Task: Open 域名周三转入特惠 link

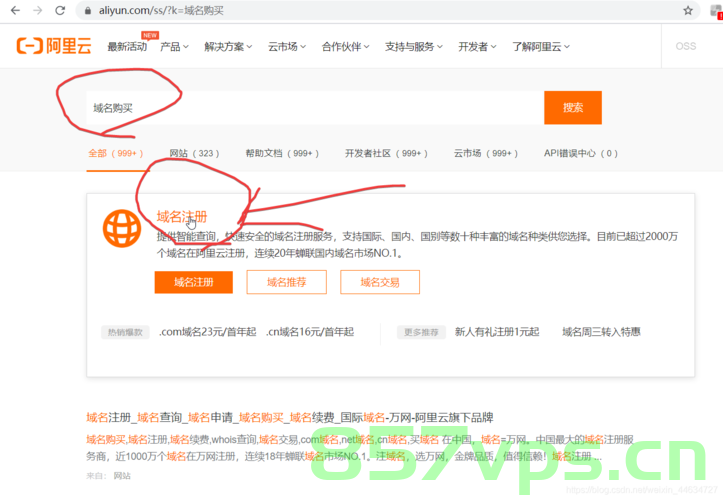Action: pos(601,332)
